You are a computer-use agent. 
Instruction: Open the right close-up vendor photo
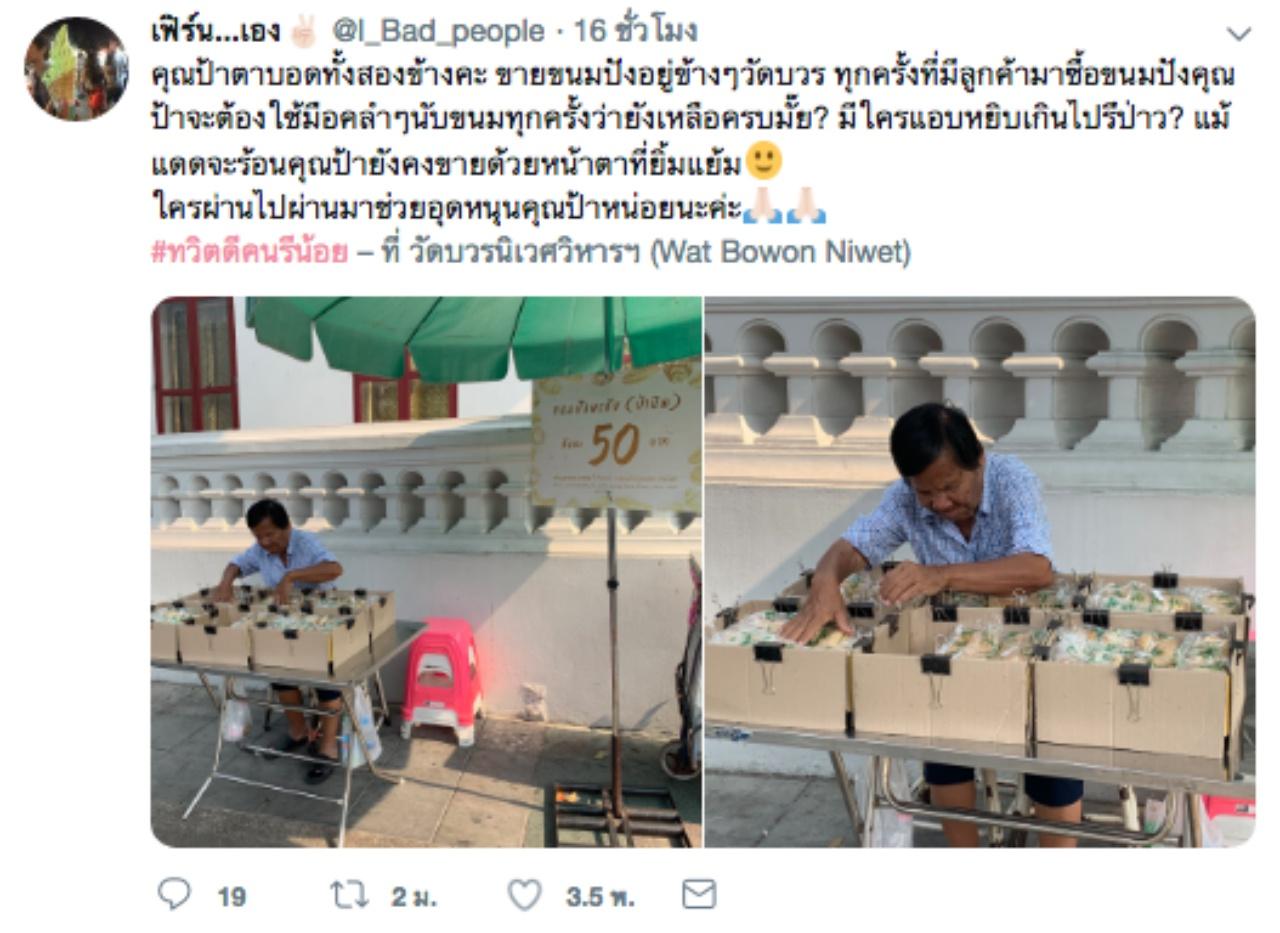[980, 572]
